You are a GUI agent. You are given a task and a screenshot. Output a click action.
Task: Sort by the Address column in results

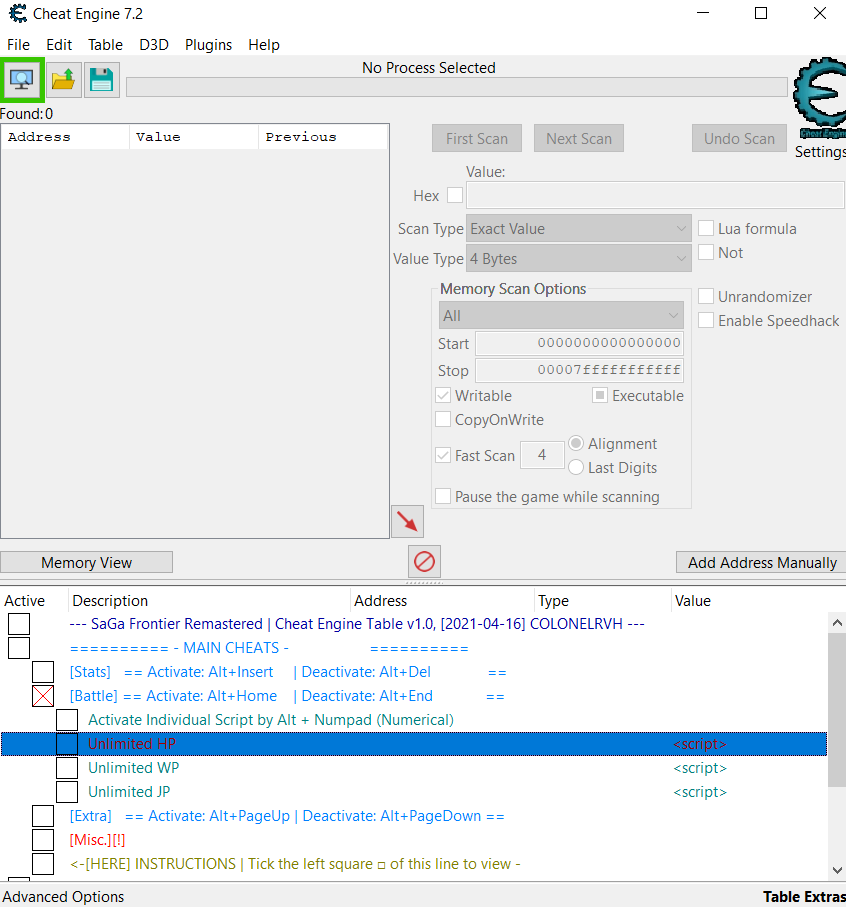coord(65,137)
